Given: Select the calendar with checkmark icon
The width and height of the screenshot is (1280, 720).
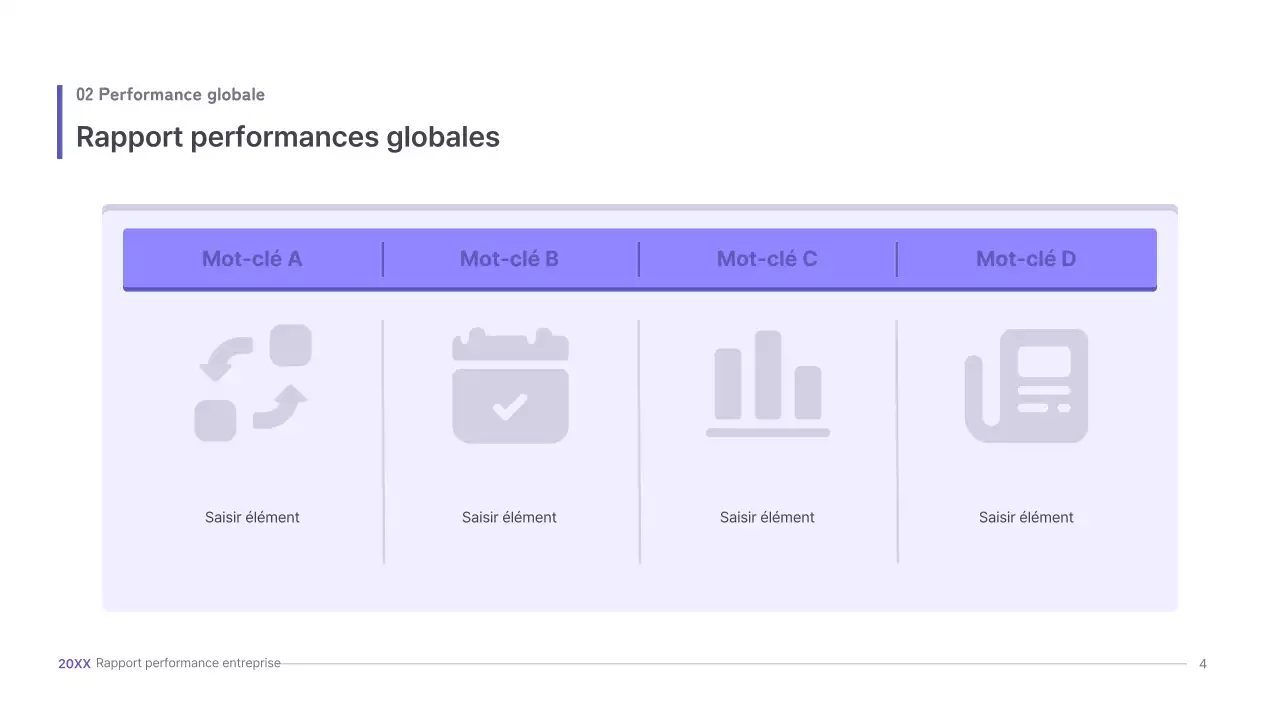Looking at the screenshot, I should click(510, 385).
